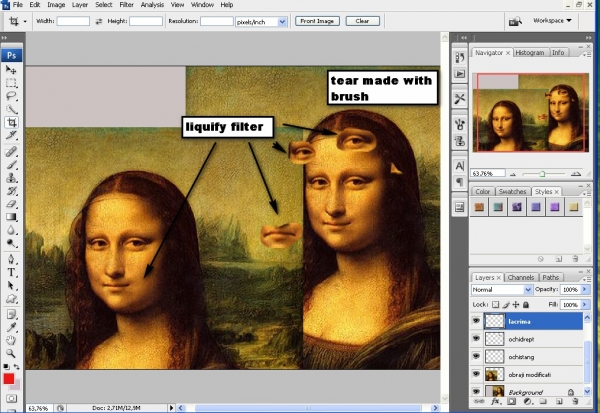Image resolution: width=600 pixels, height=413 pixels.
Task: Select the Type tool
Action: (11, 273)
